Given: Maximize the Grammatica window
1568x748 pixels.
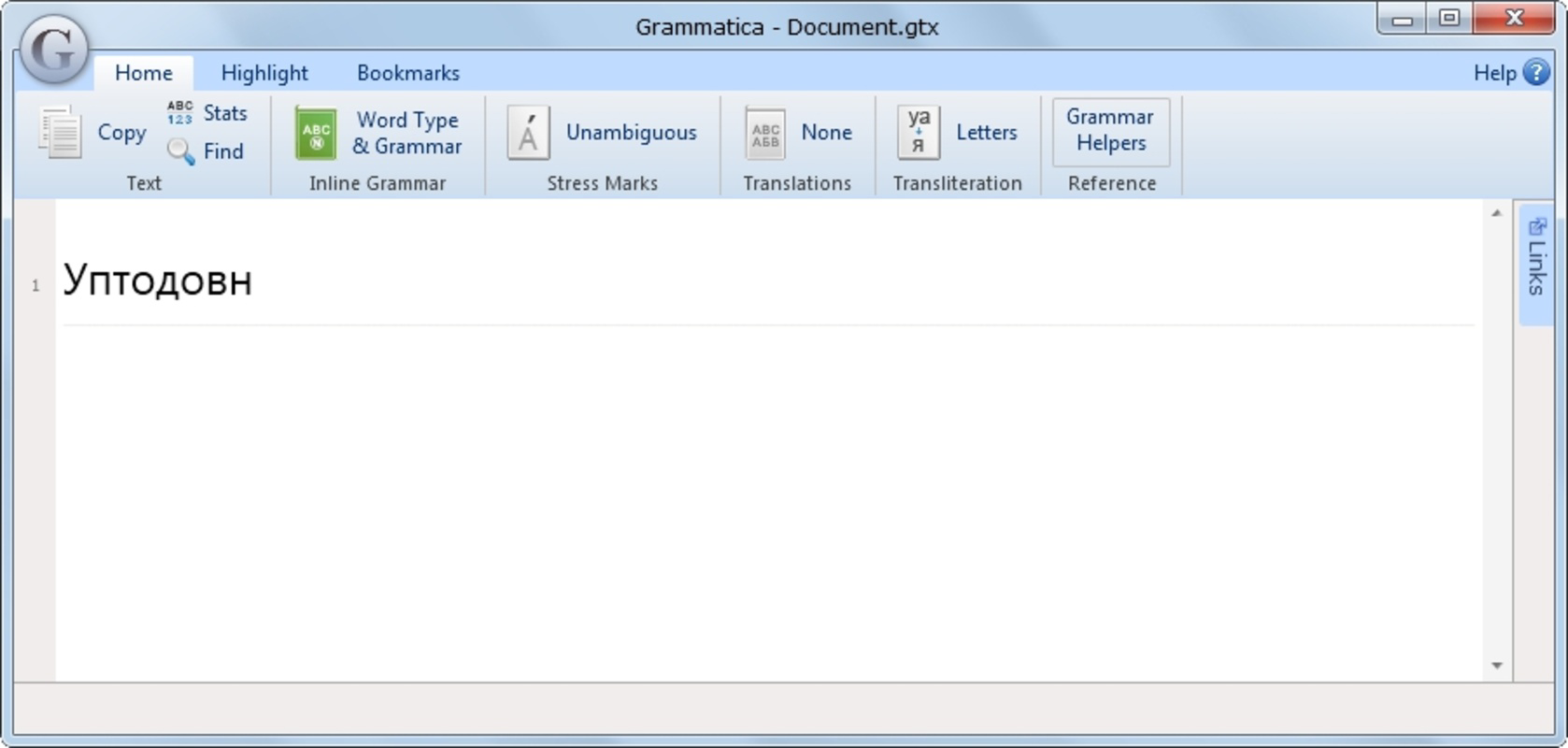Looking at the screenshot, I should 1449,19.
